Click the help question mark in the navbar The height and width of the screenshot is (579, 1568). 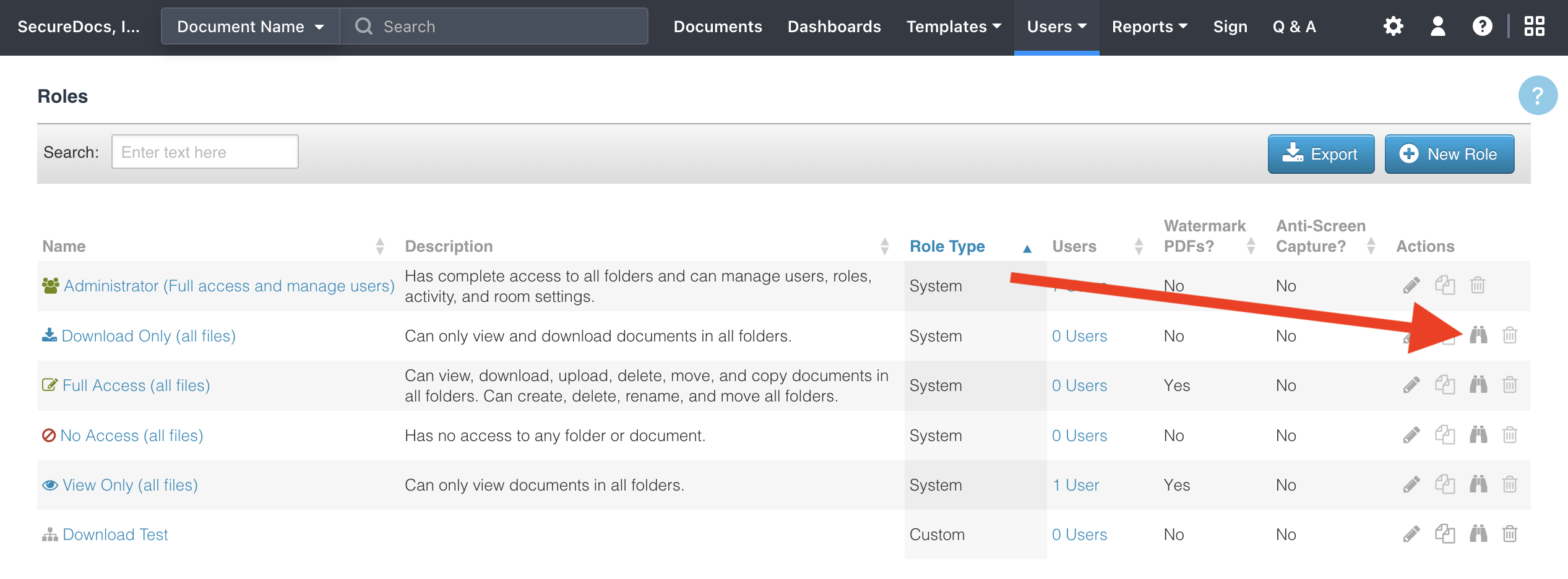[1482, 27]
